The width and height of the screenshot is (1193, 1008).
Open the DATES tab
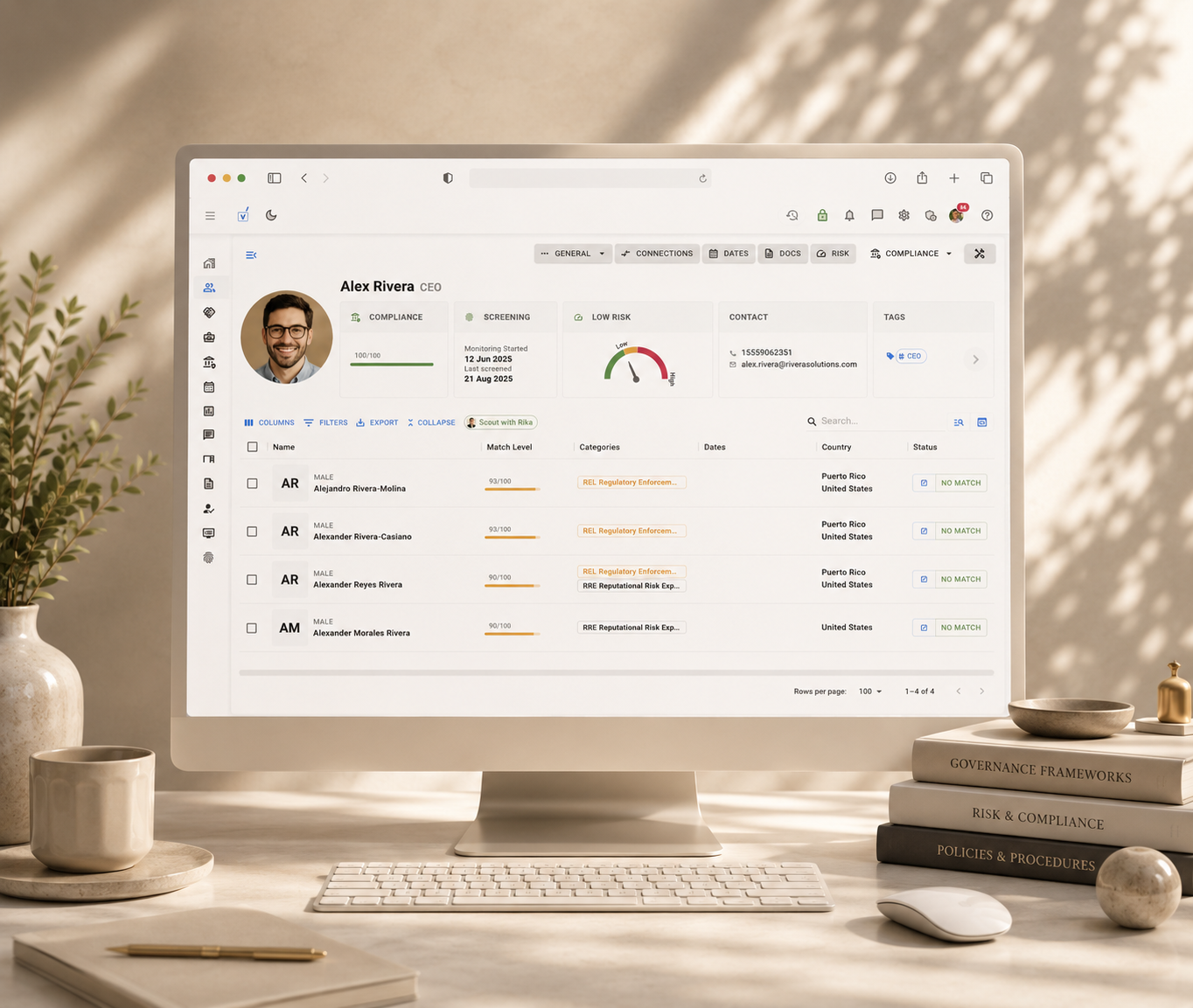pos(729,254)
